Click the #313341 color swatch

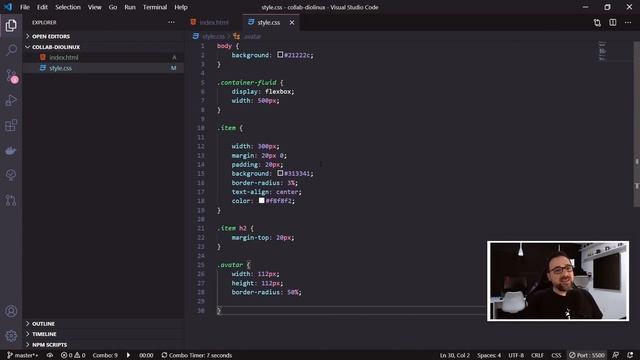[x=280, y=173]
